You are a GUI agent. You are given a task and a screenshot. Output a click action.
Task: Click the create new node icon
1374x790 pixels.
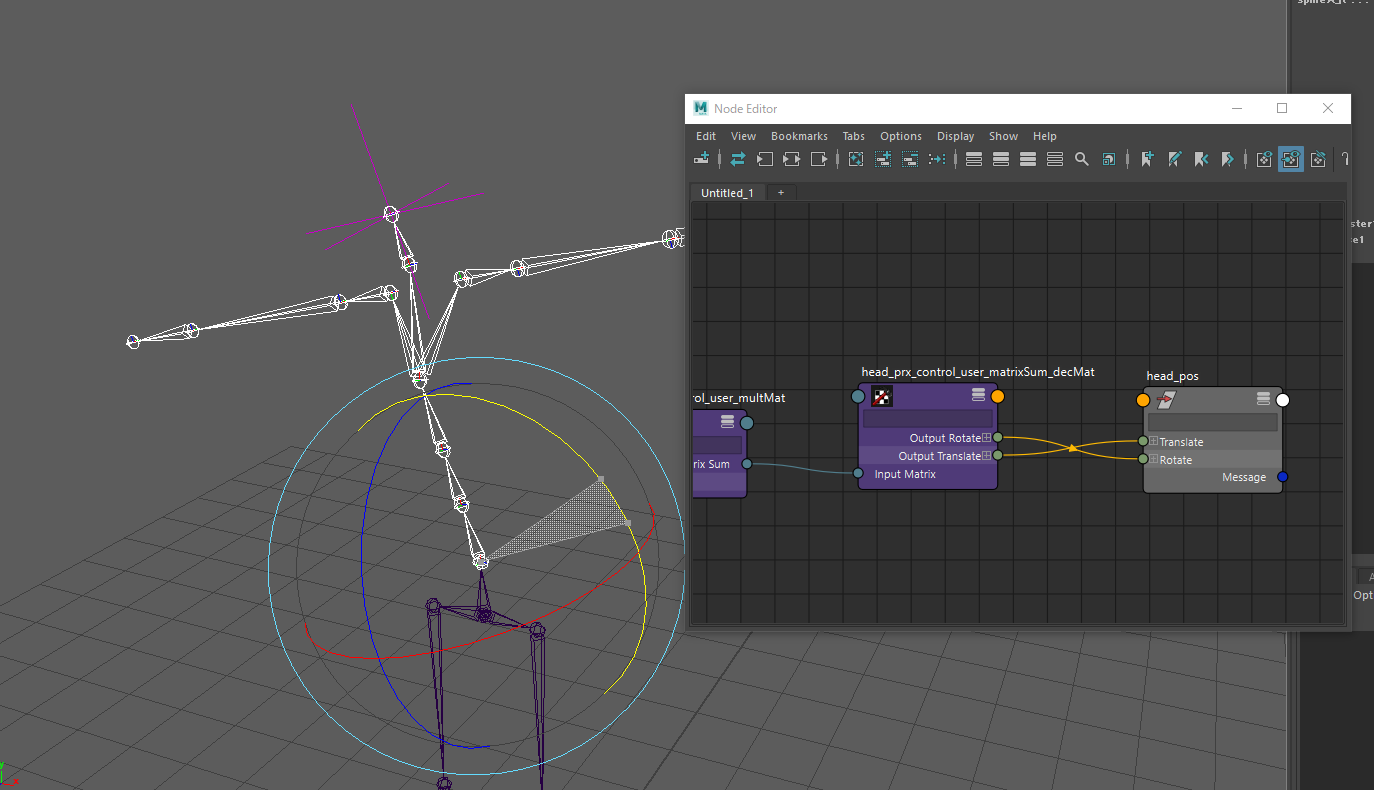[702, 159]
